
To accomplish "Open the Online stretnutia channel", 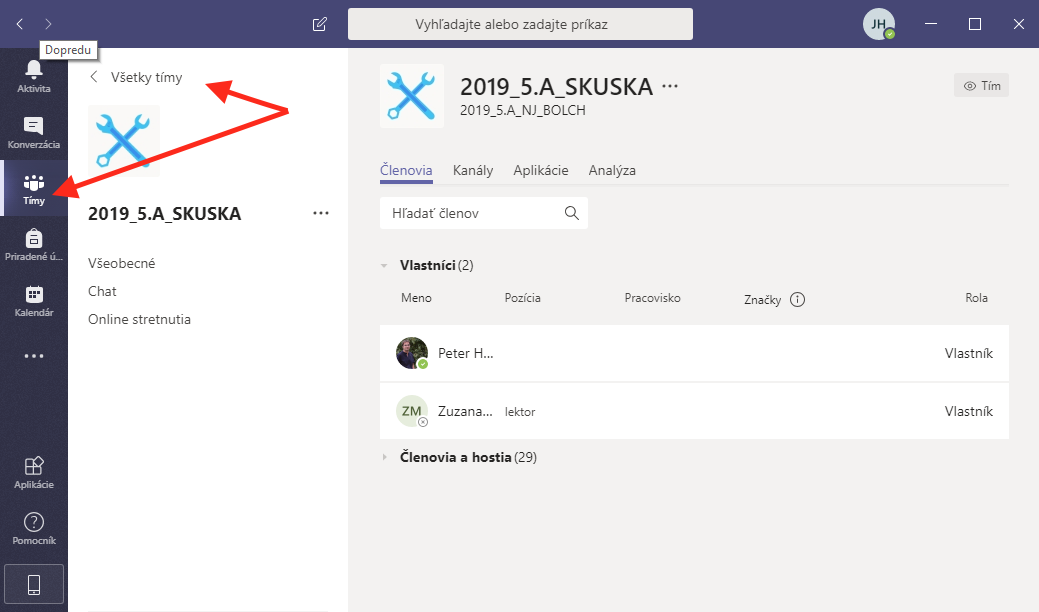I will [x=139, y=320].
